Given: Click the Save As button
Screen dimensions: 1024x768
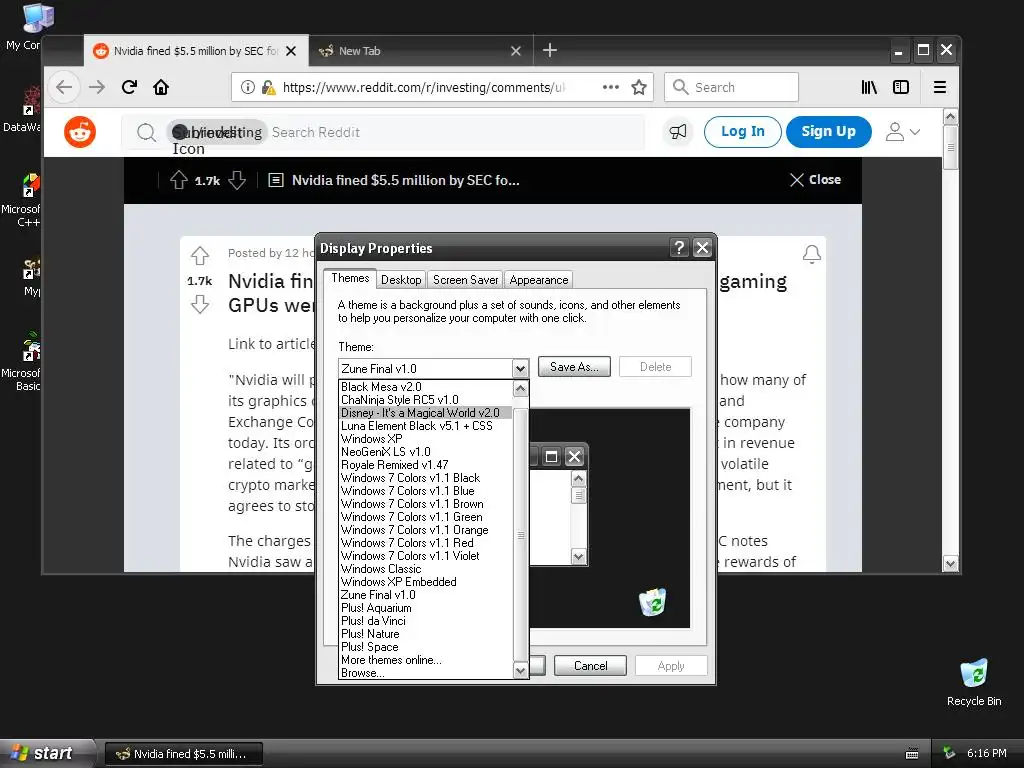Looking at the screenshot, I should [x=574, y=366].
